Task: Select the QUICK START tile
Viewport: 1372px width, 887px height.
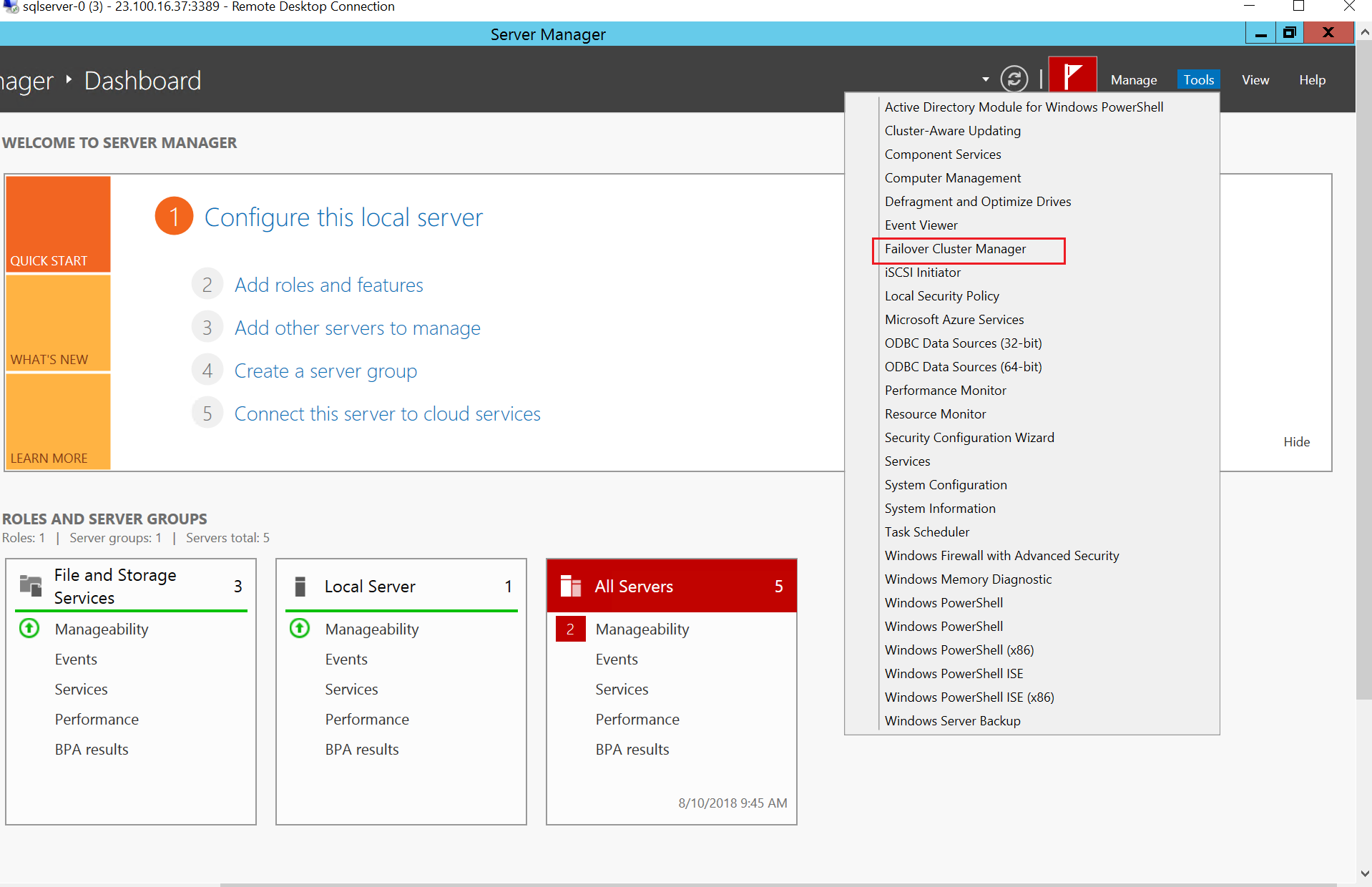Action: click(x=58, y=224)
